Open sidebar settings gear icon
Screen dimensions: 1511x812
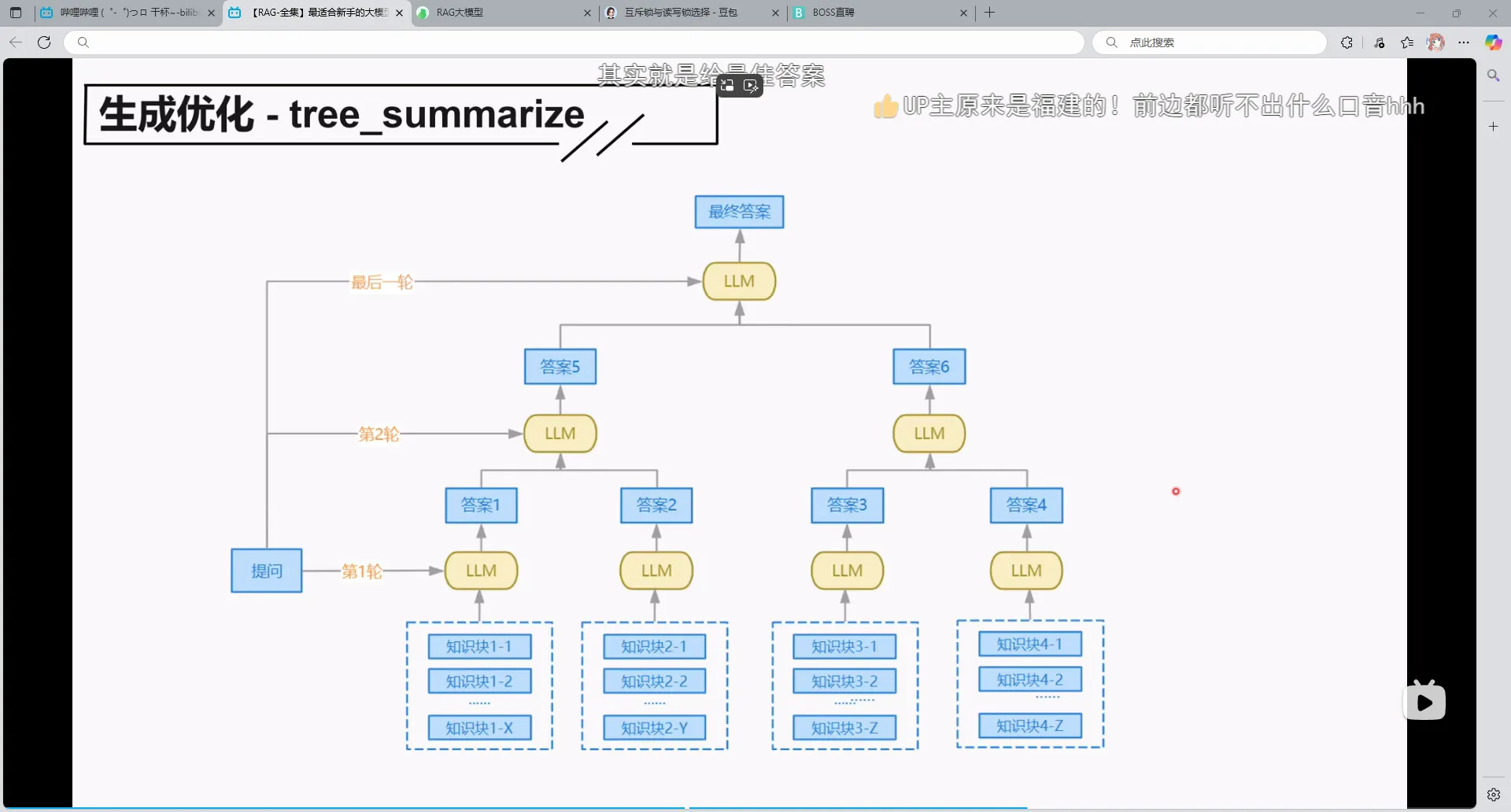click(x=1493, y=795)
